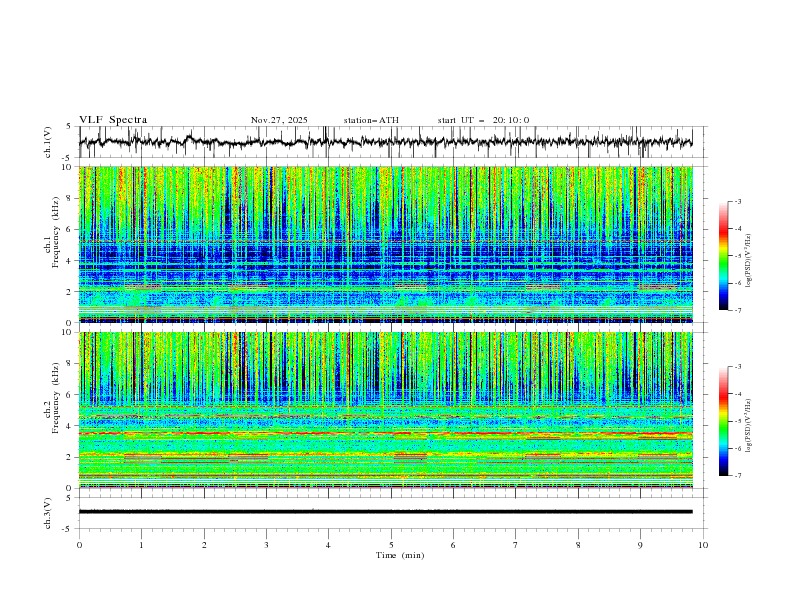This screenshot has width=792, height=612.
Task: Click the "station=ATH" header label
Action: click(371, 120)
